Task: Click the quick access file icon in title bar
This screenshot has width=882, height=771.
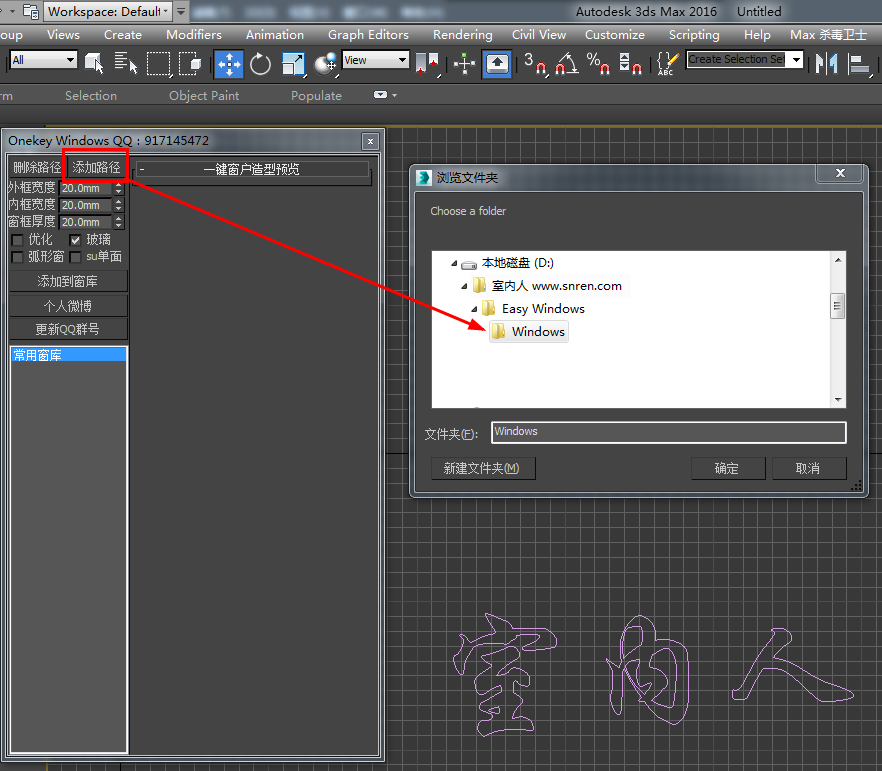Action: click(31, 11)
